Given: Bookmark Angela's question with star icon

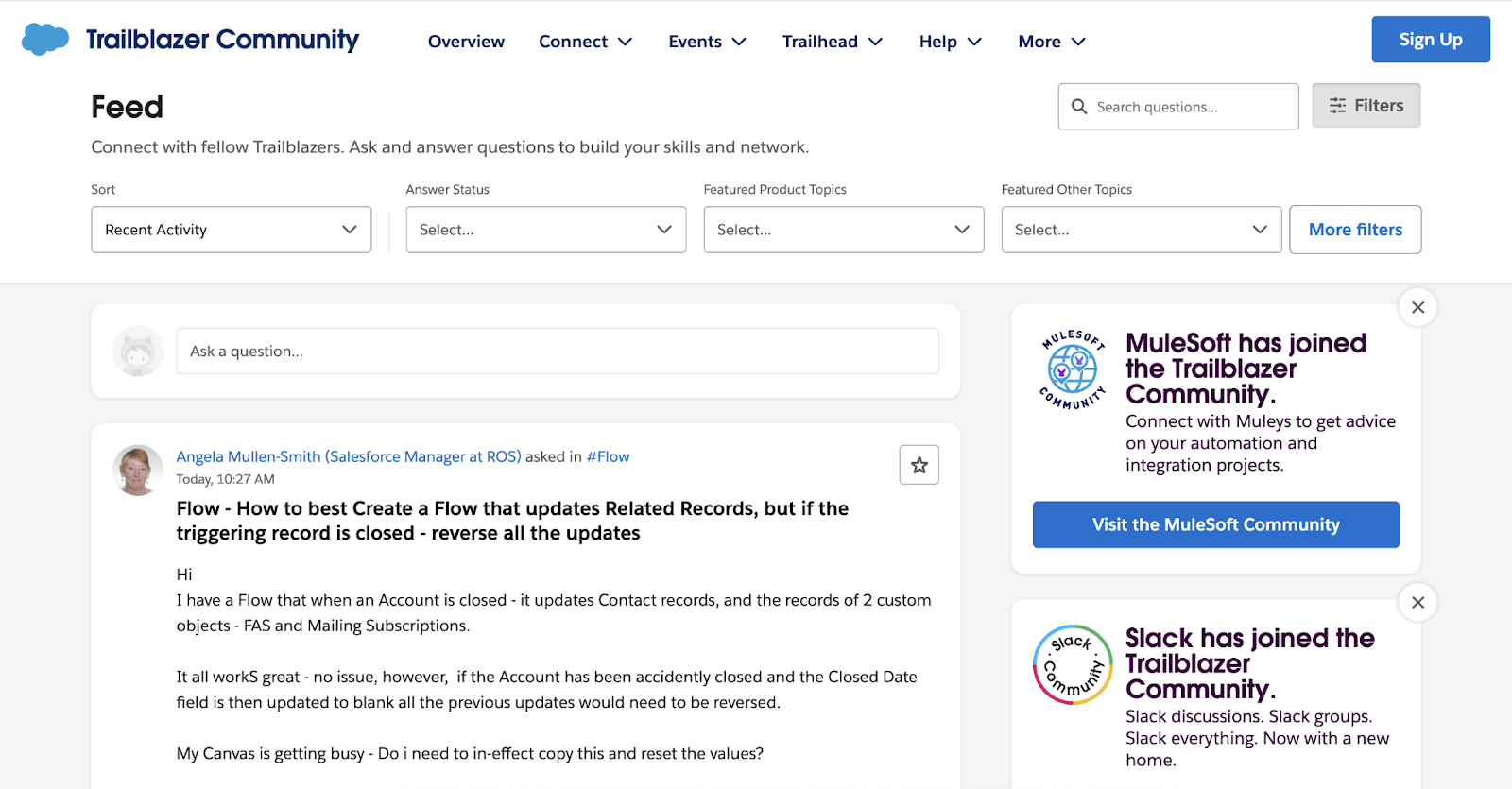Looking at the screenshot, I should coord(919,465).
